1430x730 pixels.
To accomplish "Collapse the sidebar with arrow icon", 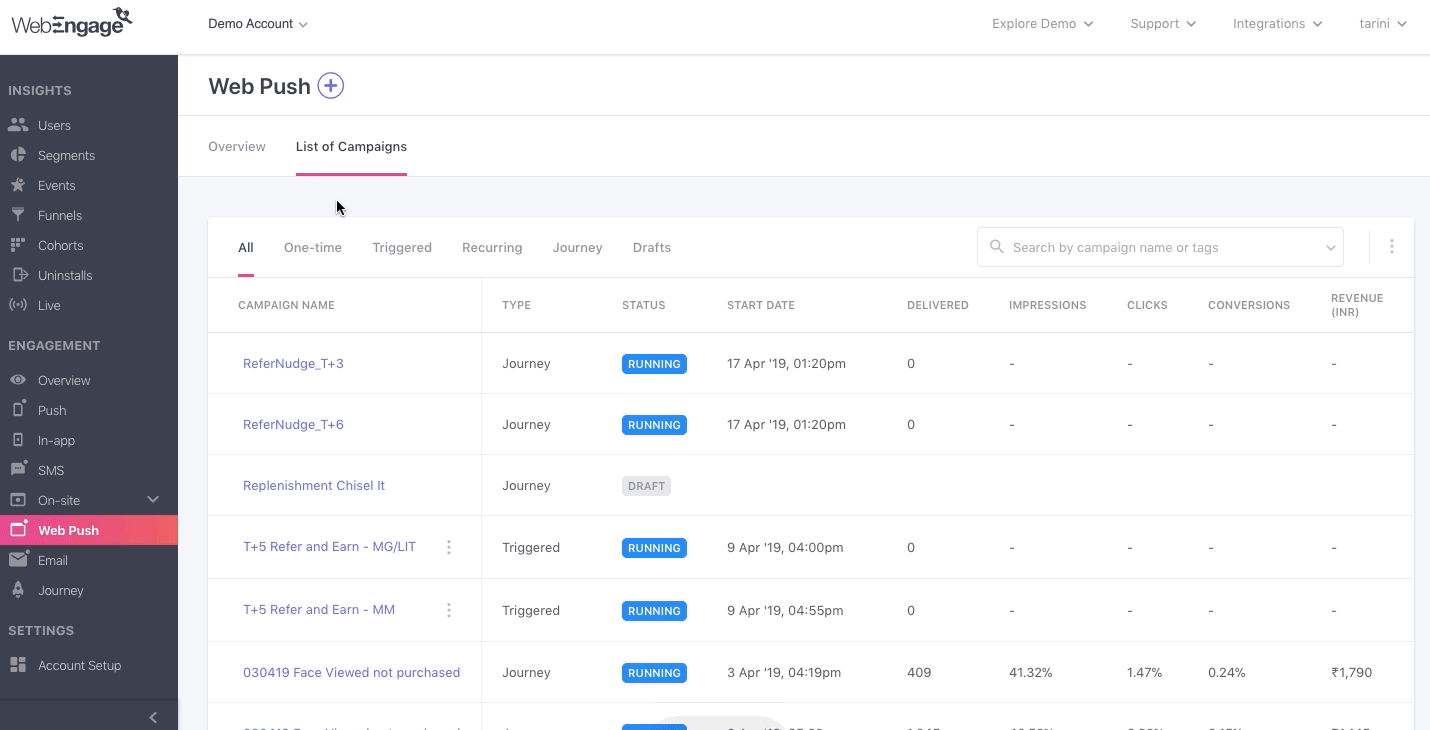I will coord(153,717).
